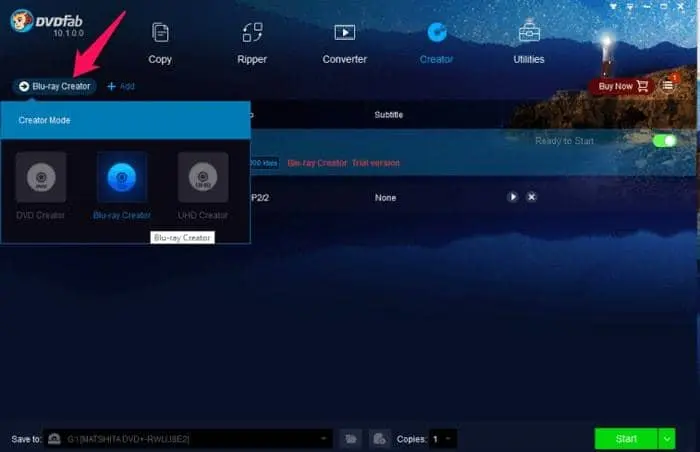Select the disc drive output icon
This screenshot has width=700, height=452.
54,439
